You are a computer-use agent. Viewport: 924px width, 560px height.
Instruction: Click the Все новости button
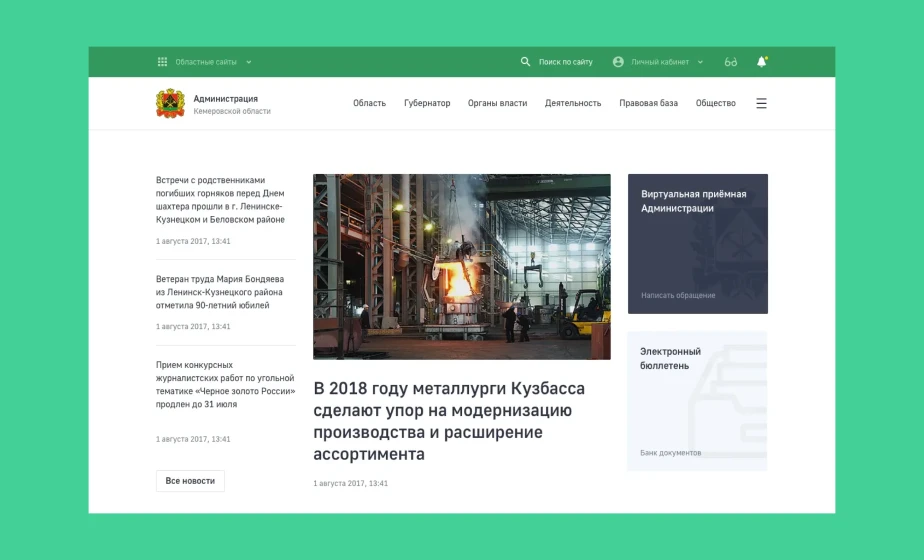click(190, 481)
